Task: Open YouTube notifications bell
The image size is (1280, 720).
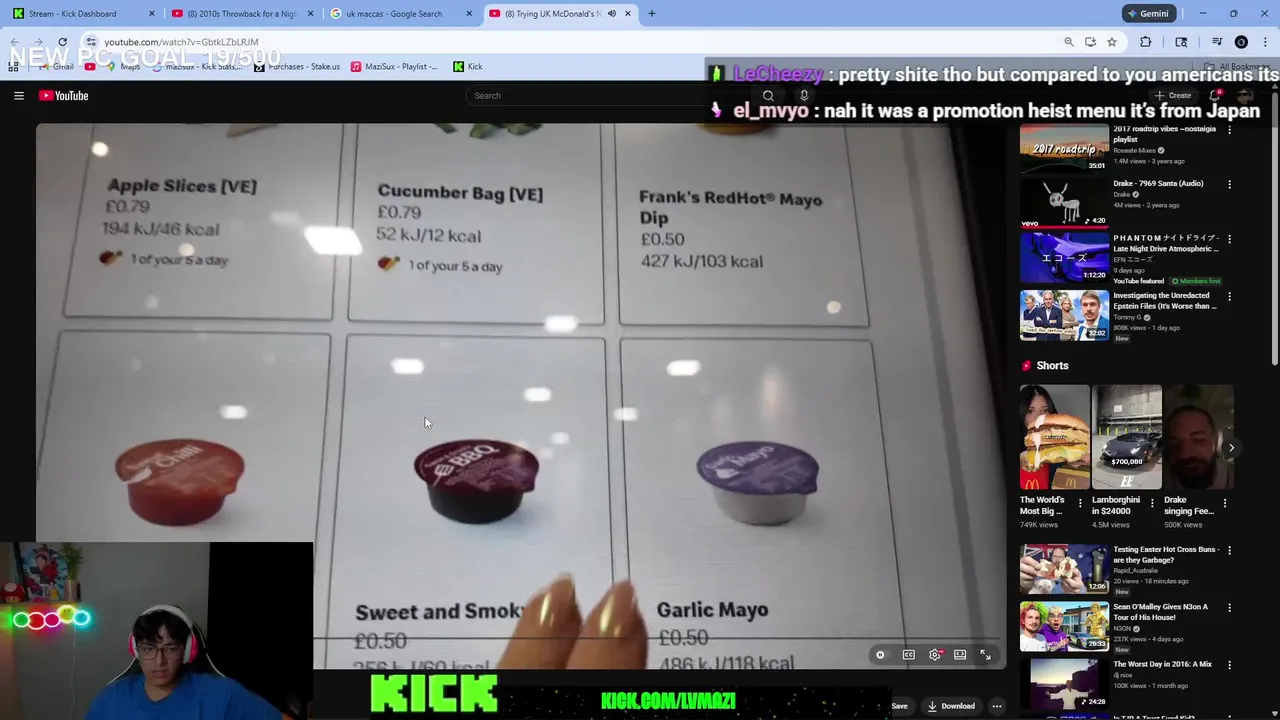Action: point(1214,96)
